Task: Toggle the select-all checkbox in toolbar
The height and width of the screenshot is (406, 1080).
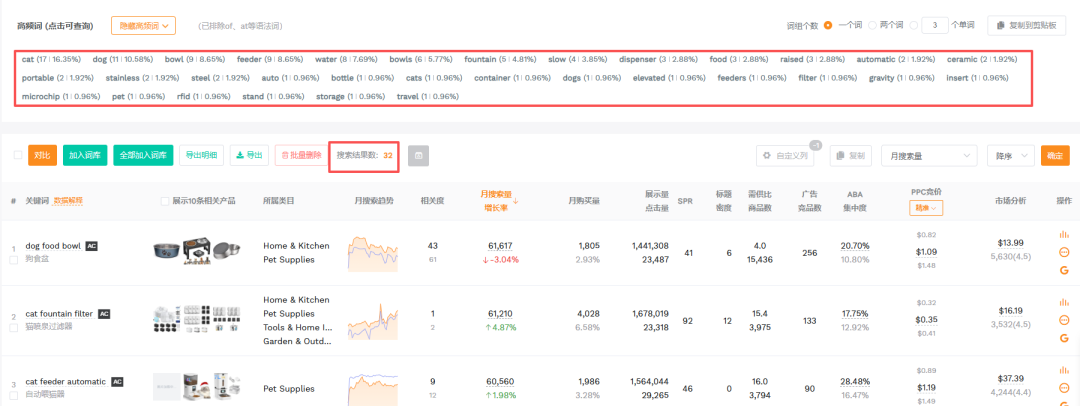Action: click(x=18, y=155)
